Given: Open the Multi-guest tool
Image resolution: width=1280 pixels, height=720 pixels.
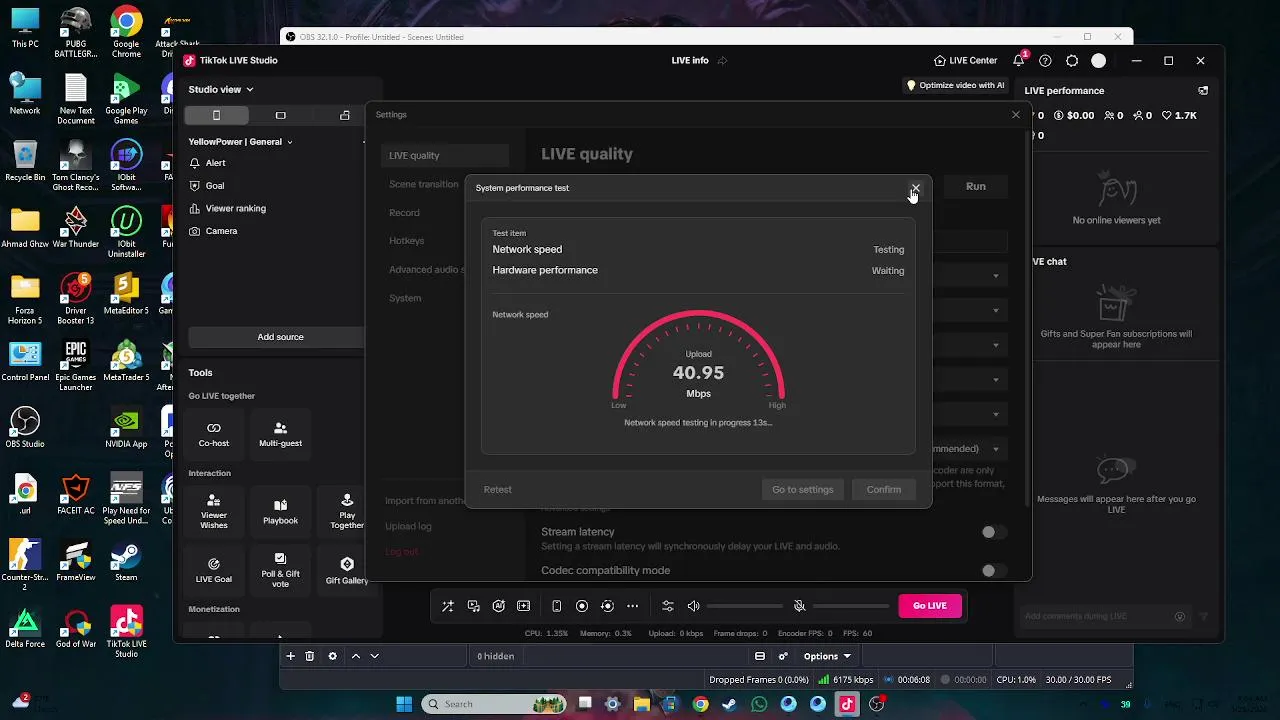Looking at the screenshot, I should [x=280, y=434].
